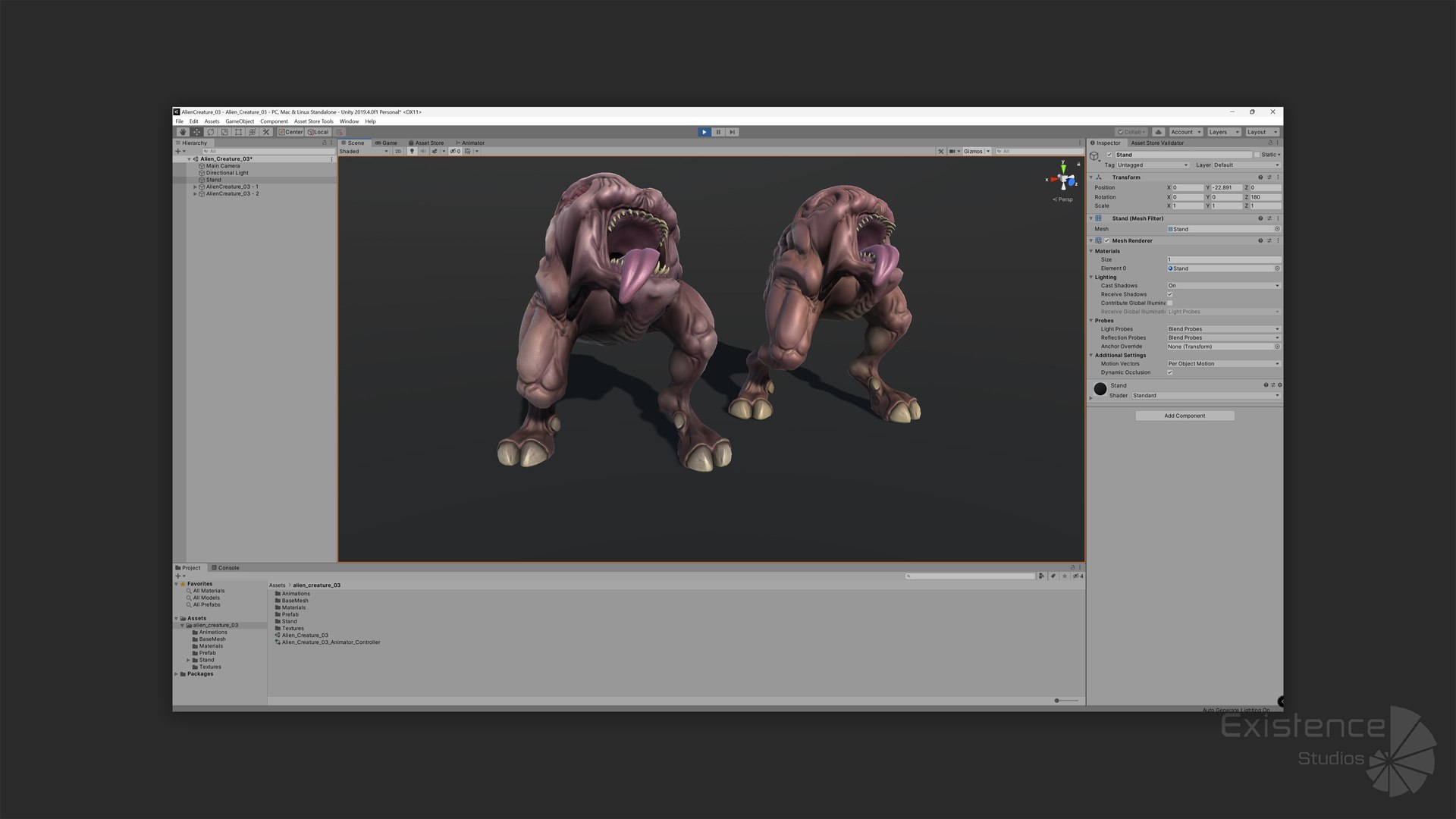Open the Shader Standard dropdown
The height and width of the screenshot is (819, 1456).
(x=1206, y=395)
